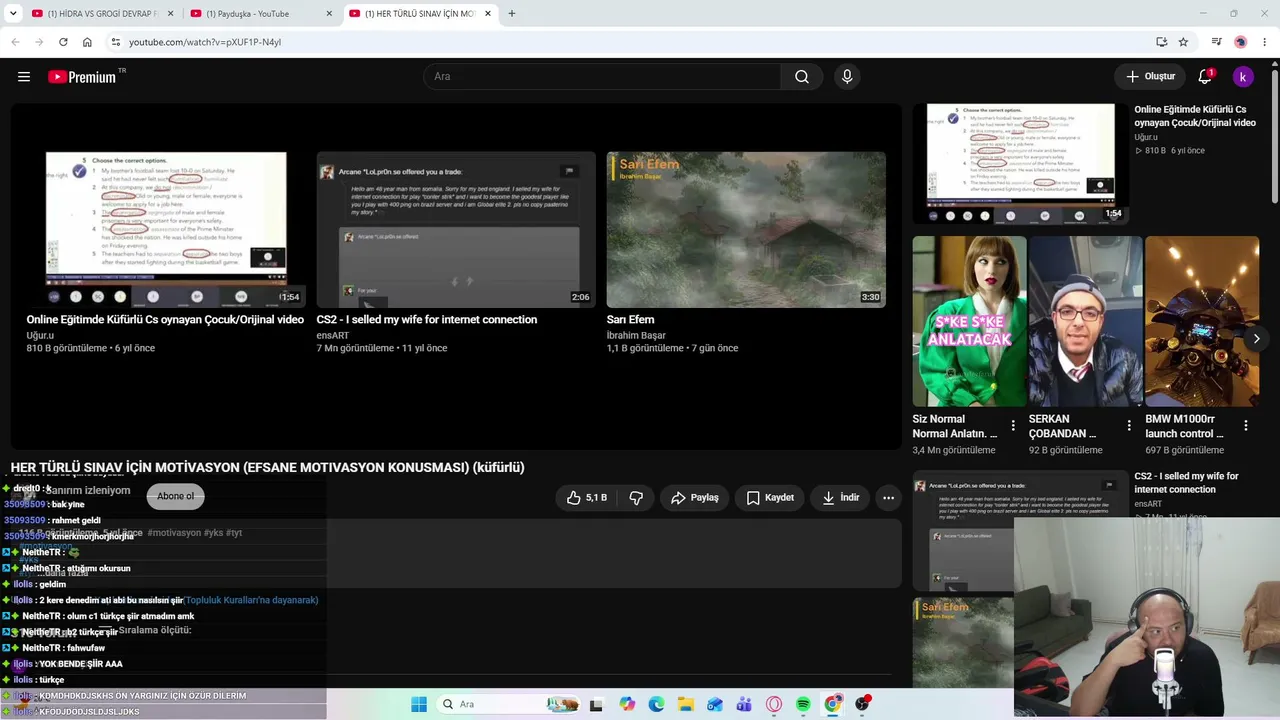Open more actions three-dot menu under video
The width and height of the screenshot is (1280, 720).
(x=888, y=498)
